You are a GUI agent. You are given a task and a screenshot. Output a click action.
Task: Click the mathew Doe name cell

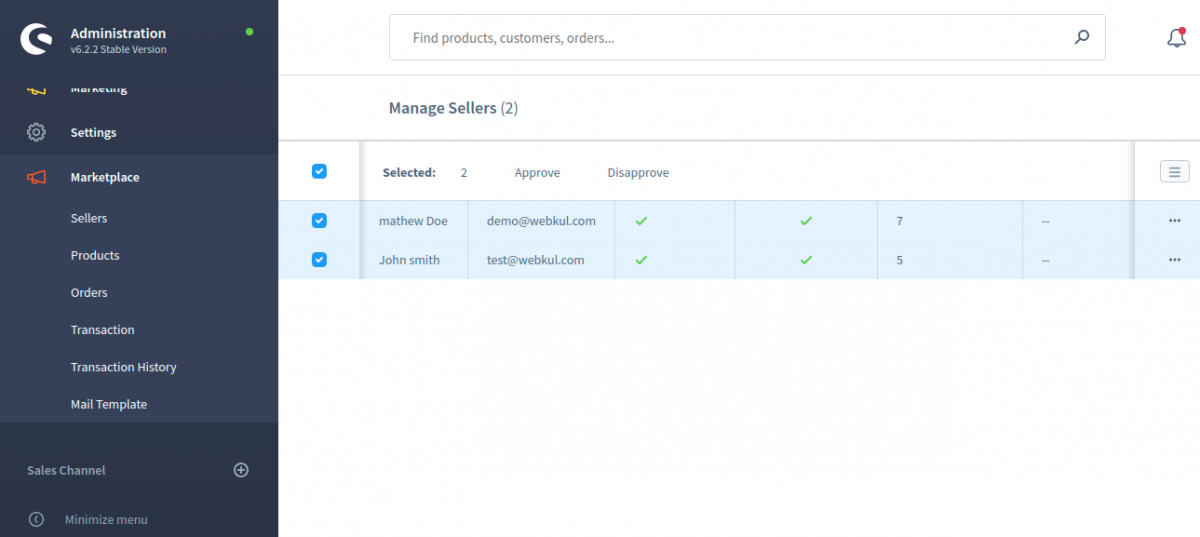(x=413, y=221)
